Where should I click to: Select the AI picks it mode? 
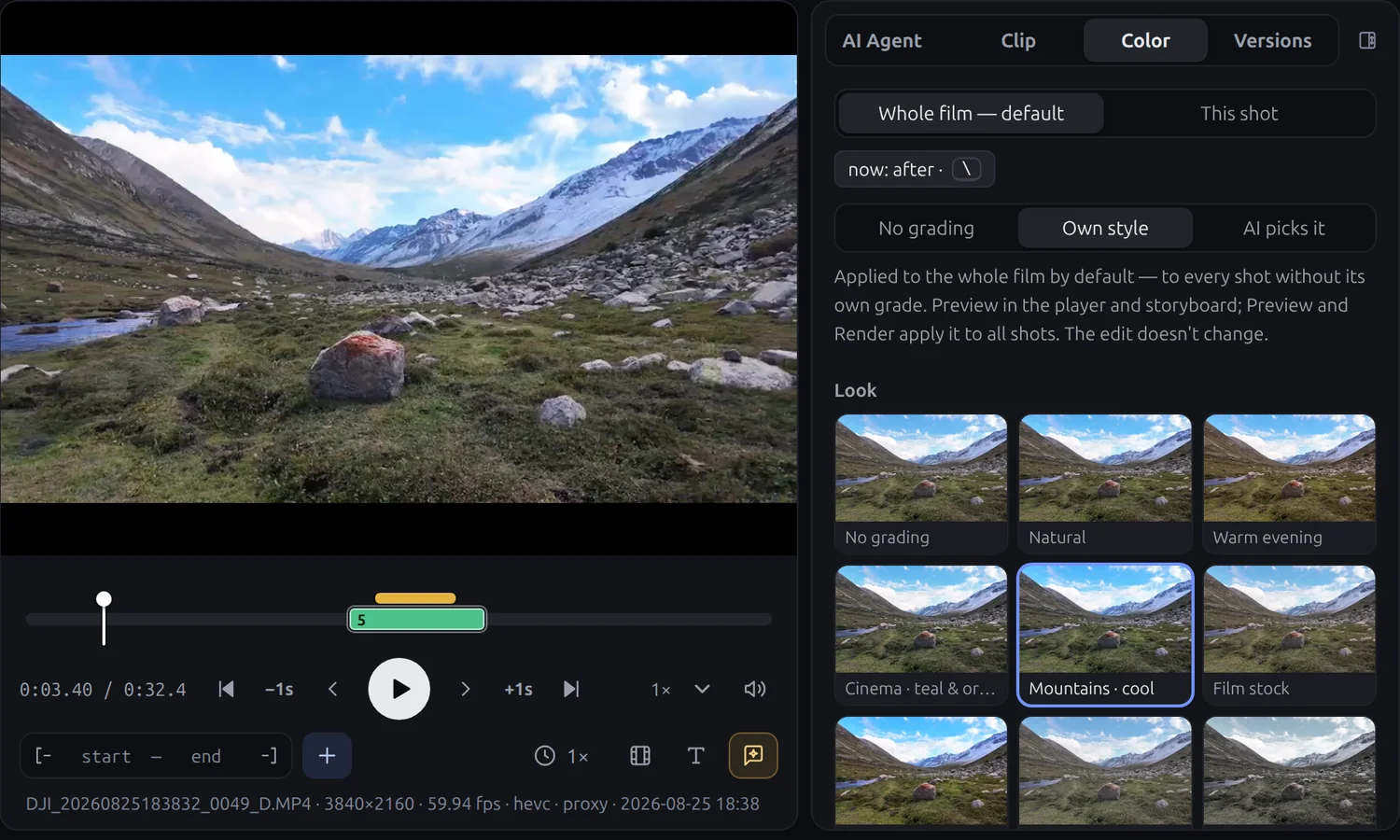1283,228
